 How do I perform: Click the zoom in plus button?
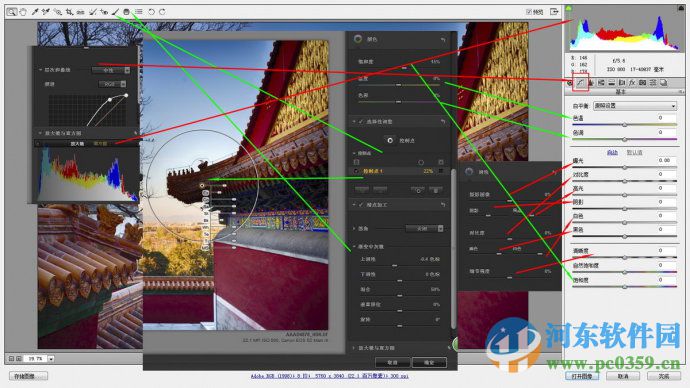point(18,359)
